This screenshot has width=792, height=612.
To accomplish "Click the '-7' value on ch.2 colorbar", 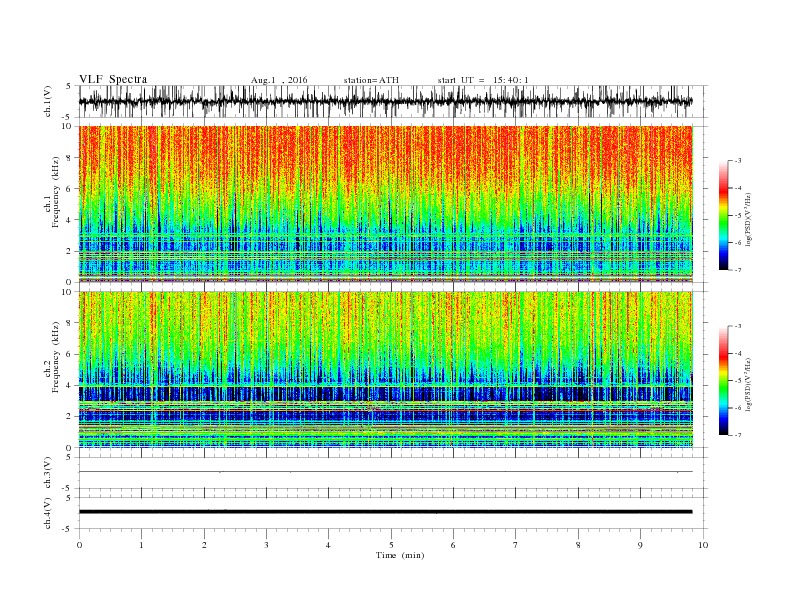I will pos(738,435).
